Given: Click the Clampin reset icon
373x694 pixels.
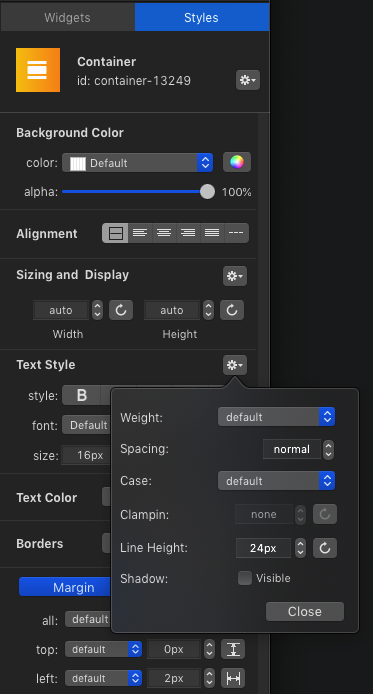Looking at the screenshot, I should [325, 514].
